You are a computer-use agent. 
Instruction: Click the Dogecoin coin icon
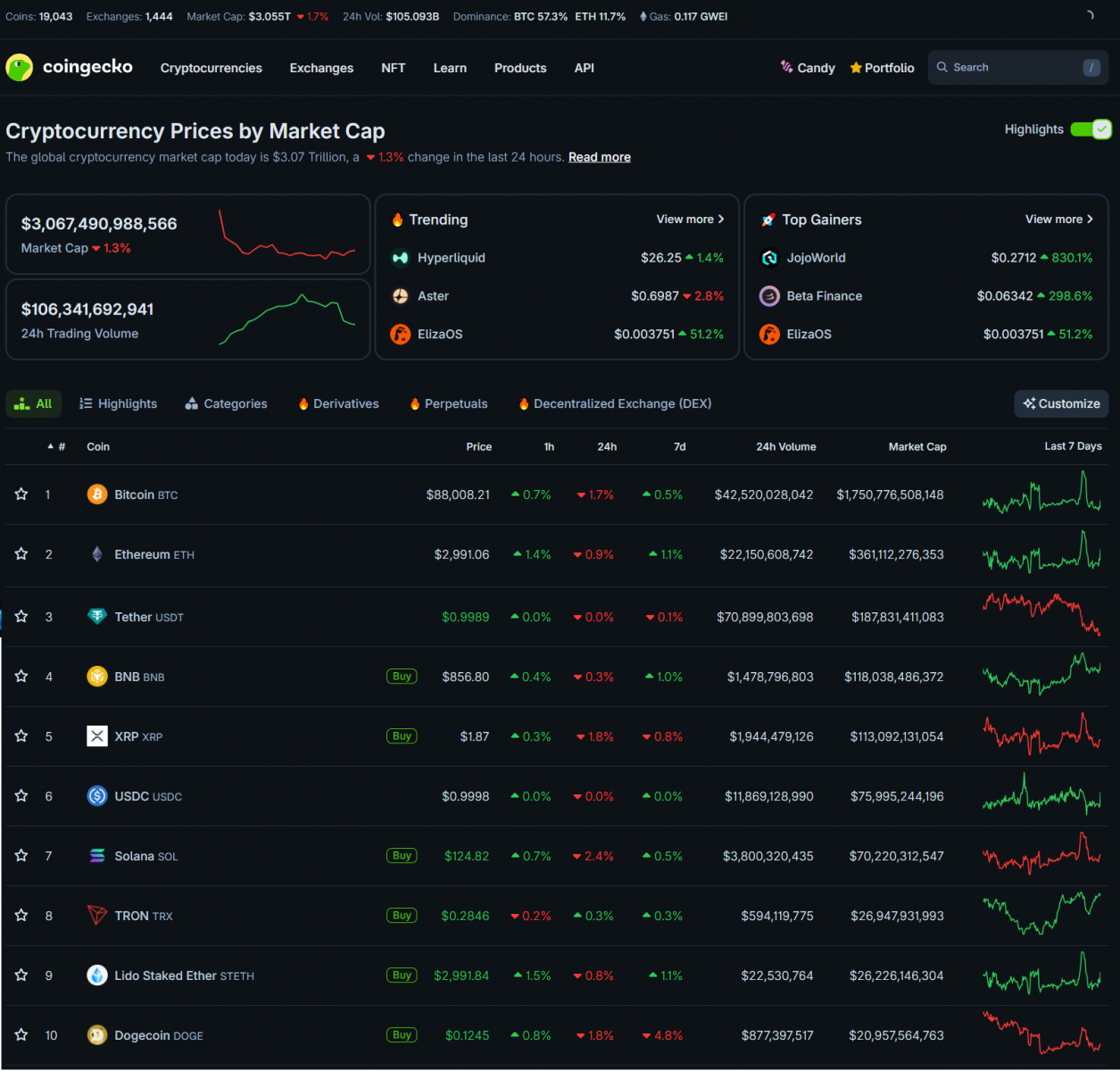97,1035
